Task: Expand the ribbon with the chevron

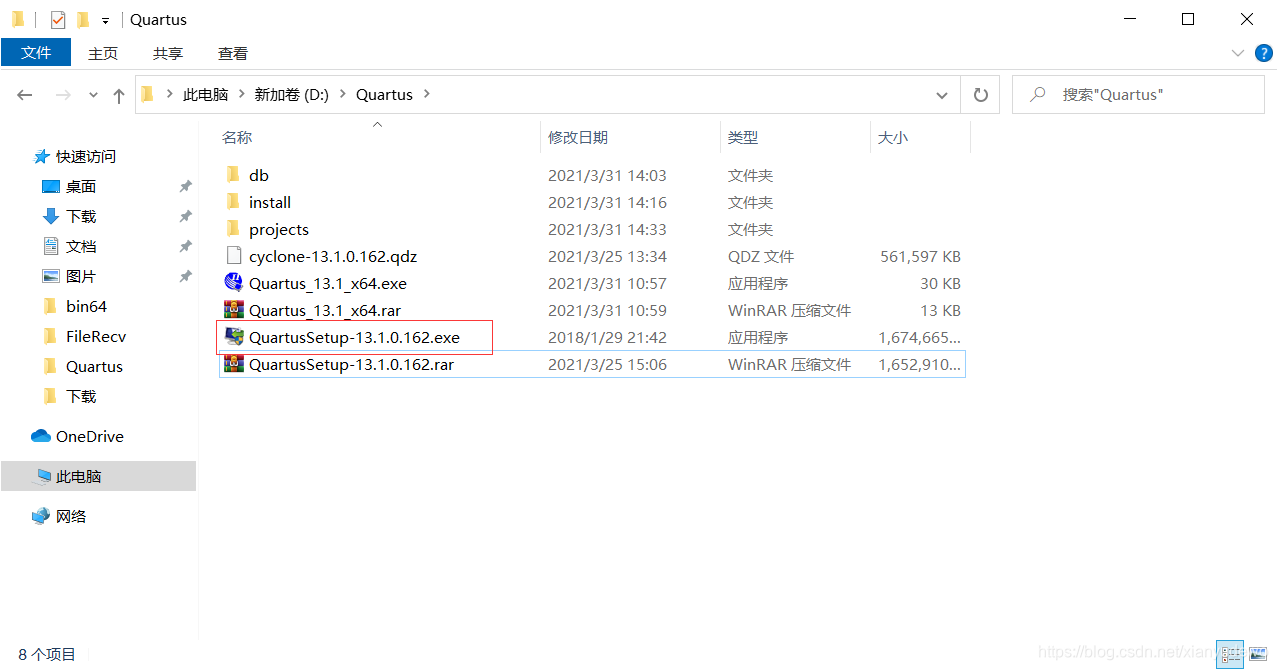Action: (1238, 54)
